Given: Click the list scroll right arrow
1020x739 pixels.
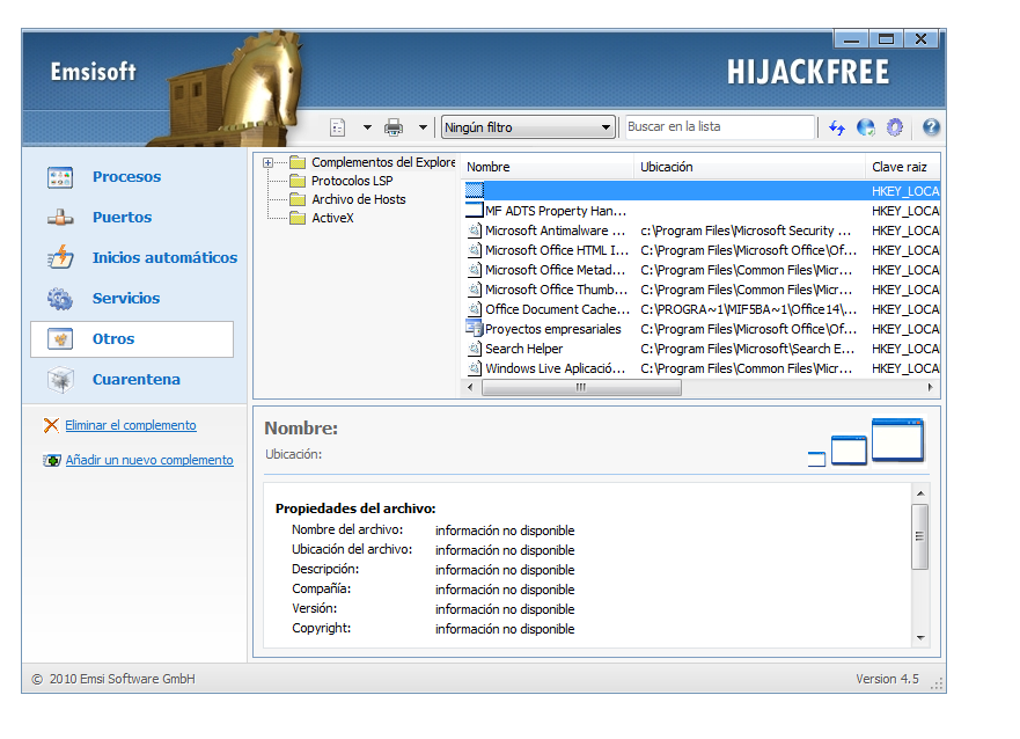Looking at the screenshot, I should click(930, 388).
